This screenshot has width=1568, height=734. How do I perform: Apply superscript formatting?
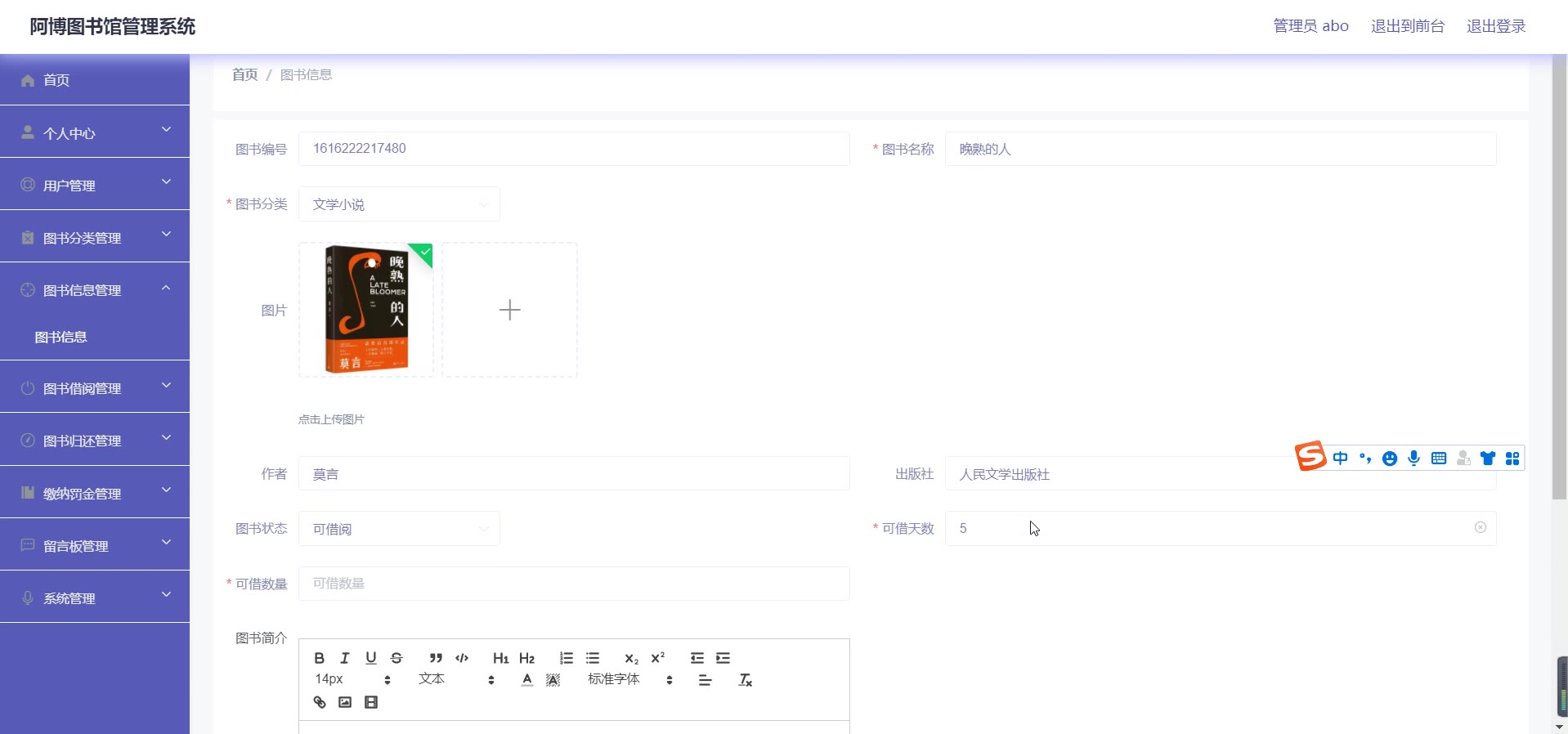point(657,658)
